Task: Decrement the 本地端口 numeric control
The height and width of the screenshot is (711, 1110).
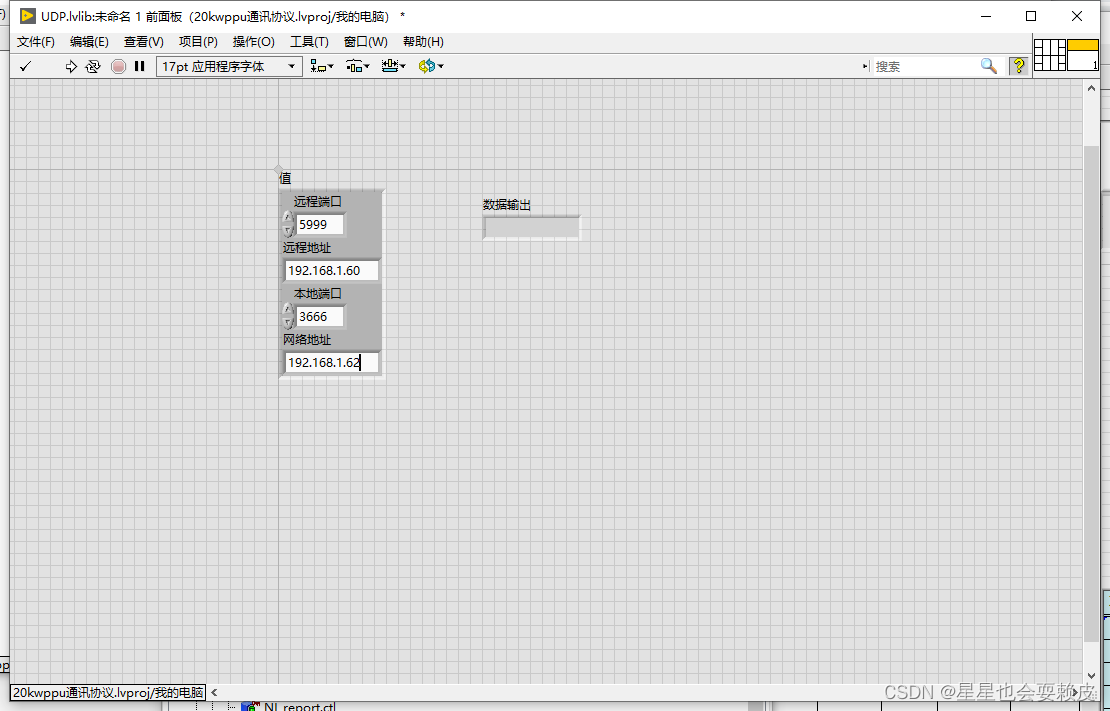Action: coord(288,323)
